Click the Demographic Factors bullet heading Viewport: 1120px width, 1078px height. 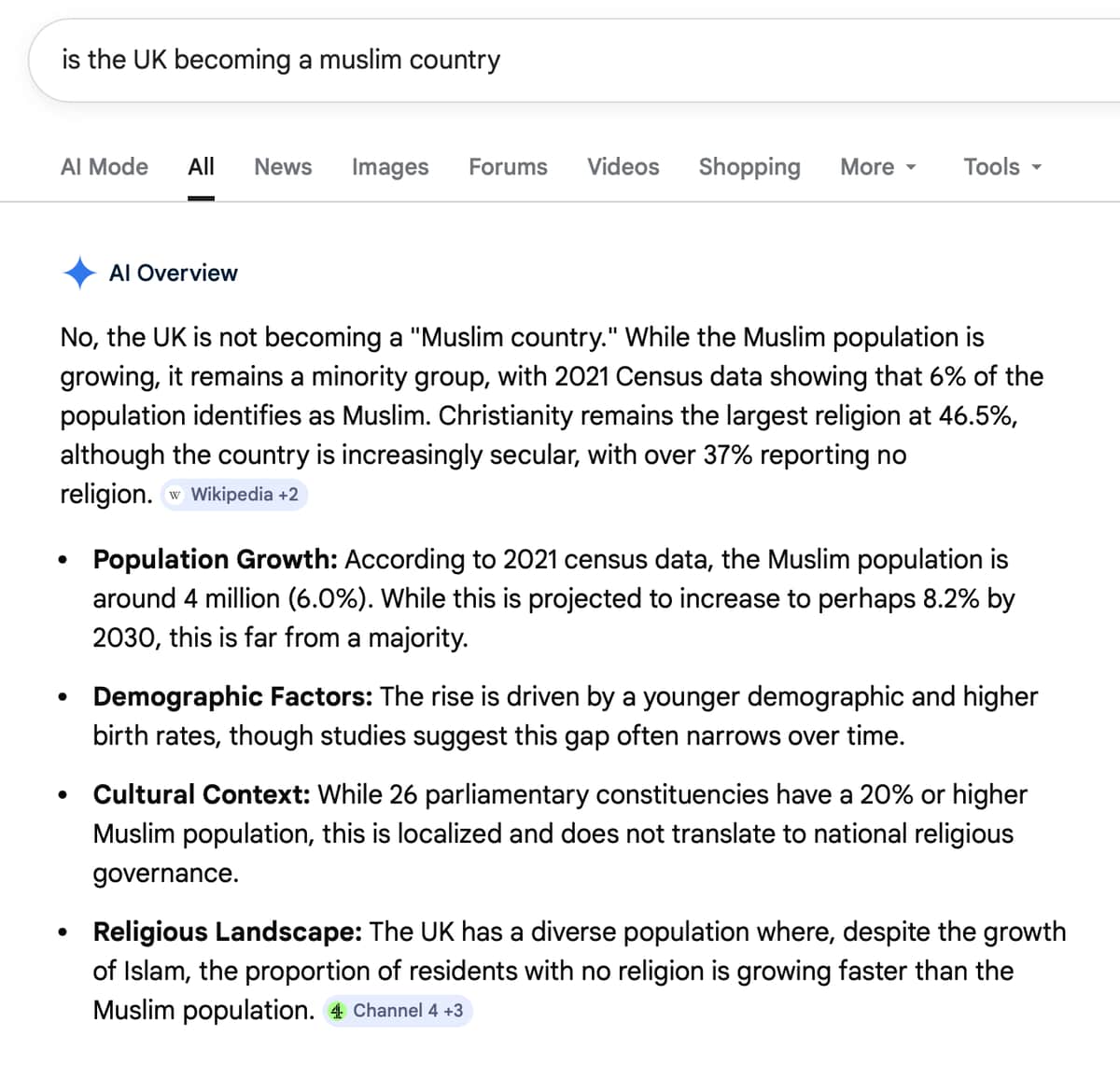coord(232,696)
